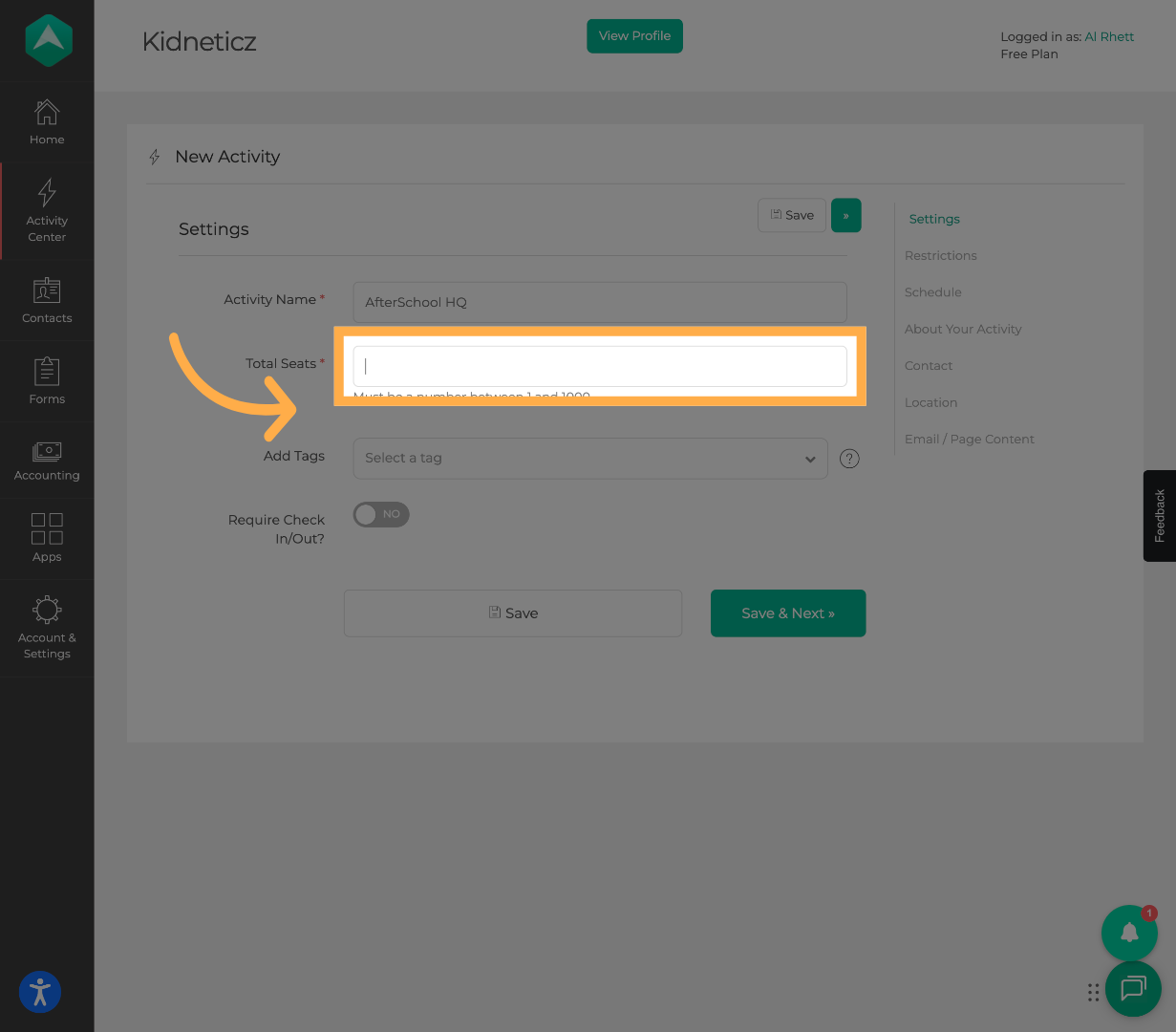Click inside the Total Seats field
This screenshot has width=1176, height=1032.
[599, 366]
